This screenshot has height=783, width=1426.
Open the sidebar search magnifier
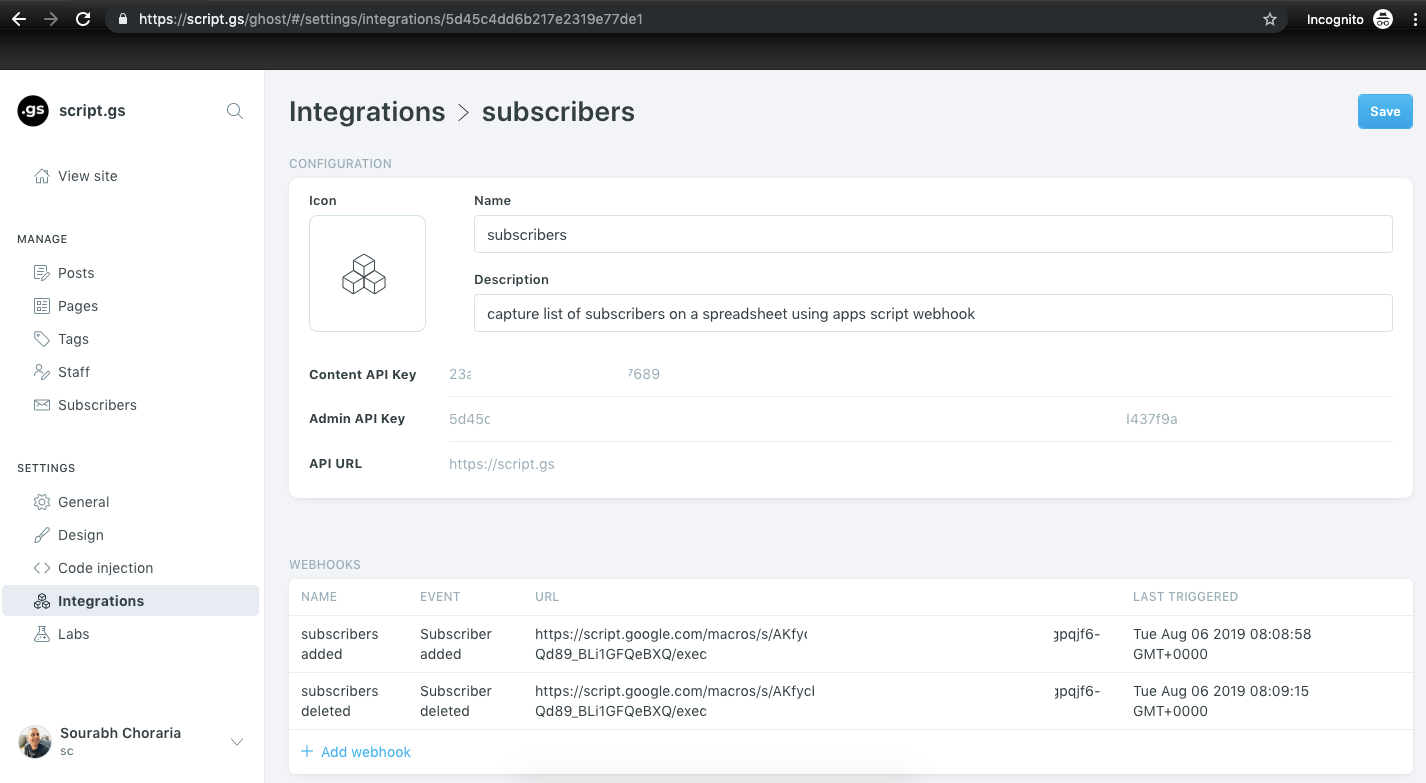(235, 111)
